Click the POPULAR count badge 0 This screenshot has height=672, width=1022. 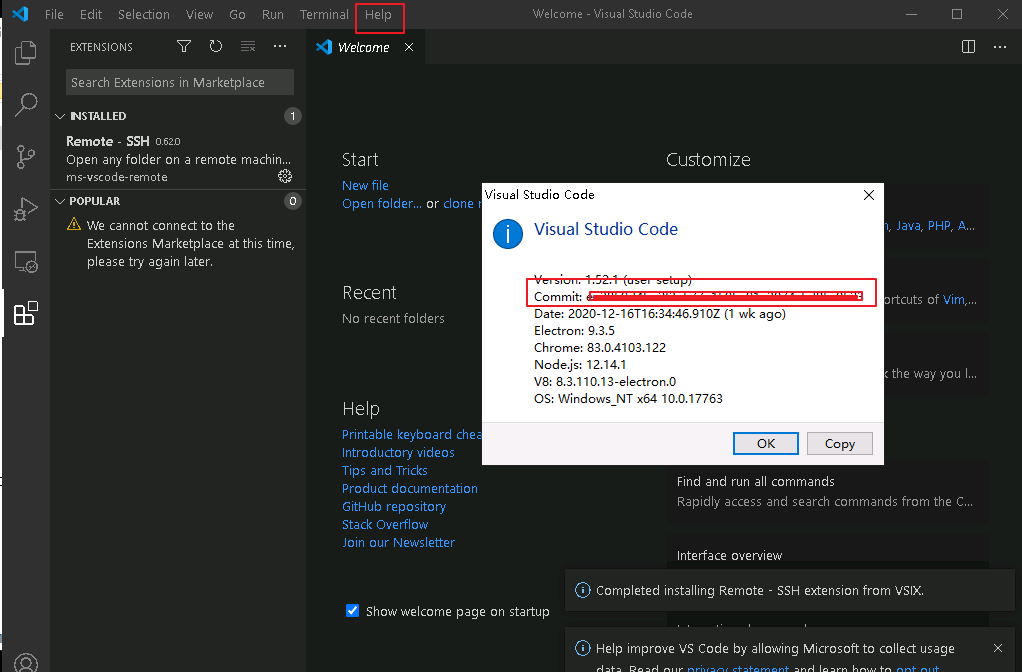coord(293,201)
